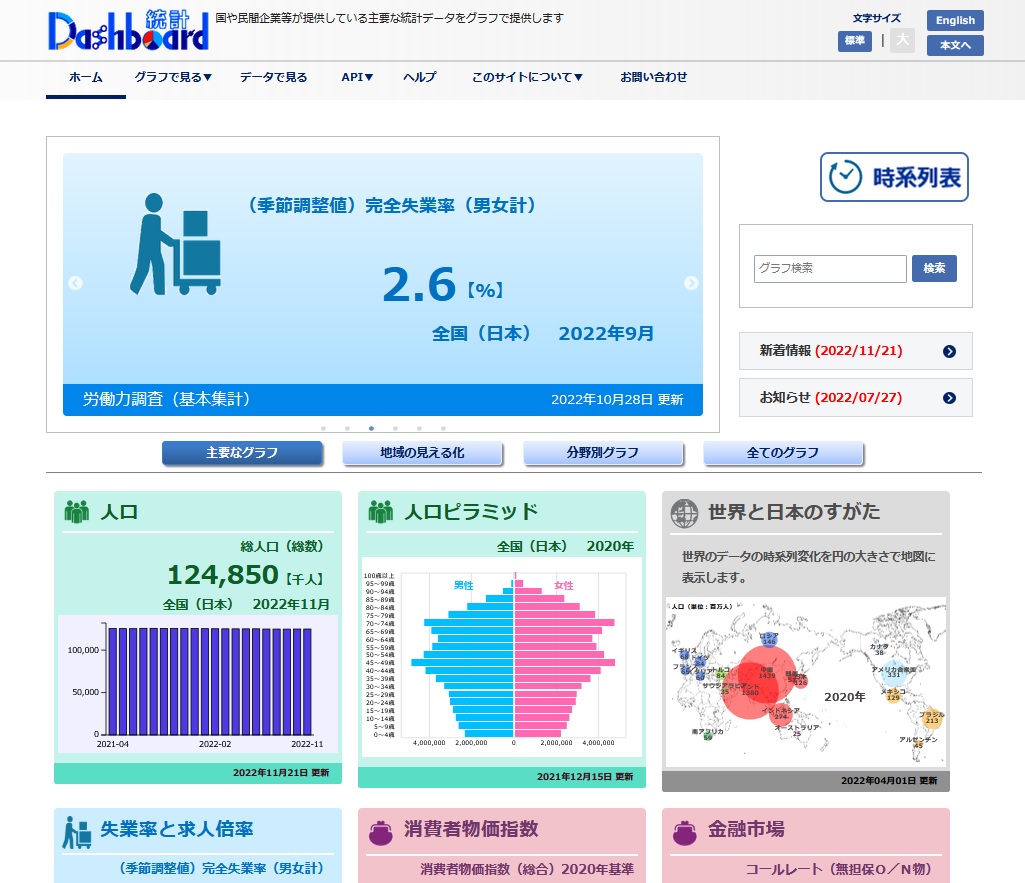The image size is (1025, 883).
Task: Select the 主要なグラフ tab
Action: click(x=242, y=453)
